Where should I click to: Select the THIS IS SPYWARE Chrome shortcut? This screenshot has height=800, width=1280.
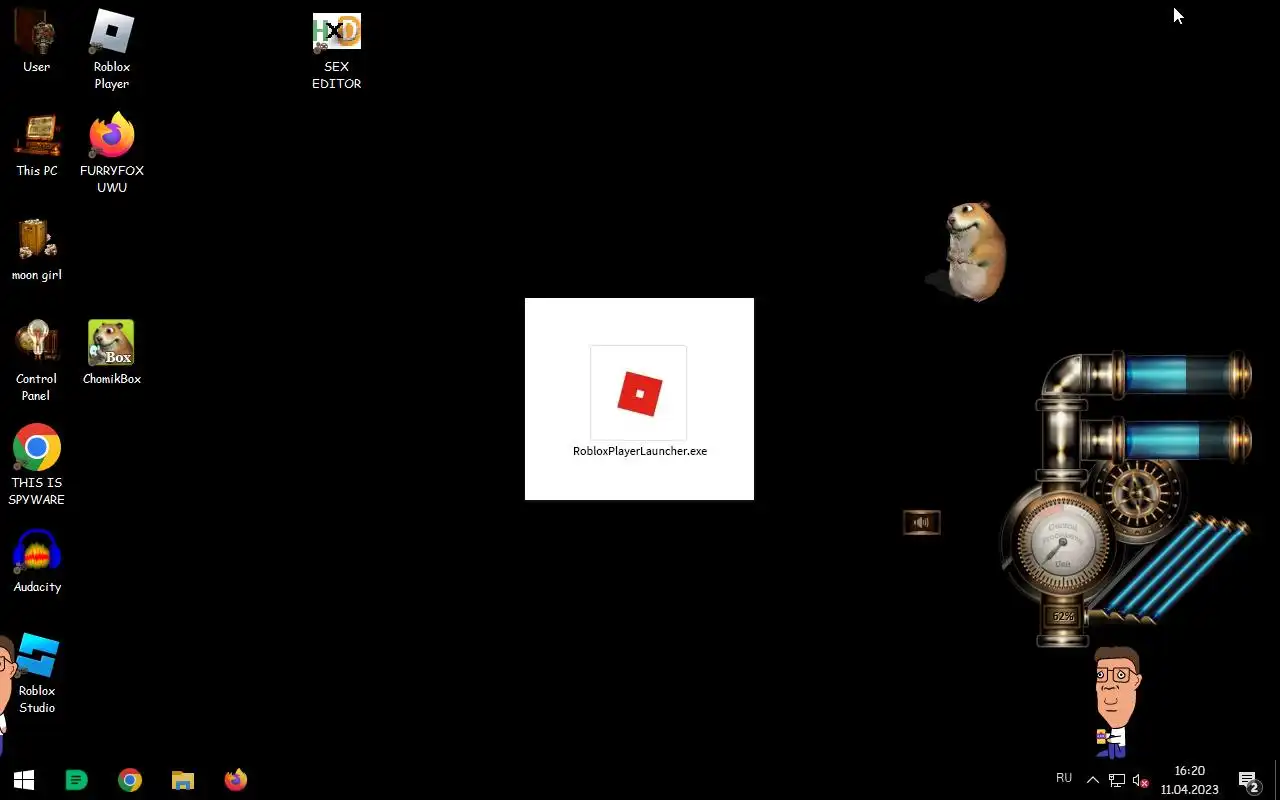click(x=37, y=464)
